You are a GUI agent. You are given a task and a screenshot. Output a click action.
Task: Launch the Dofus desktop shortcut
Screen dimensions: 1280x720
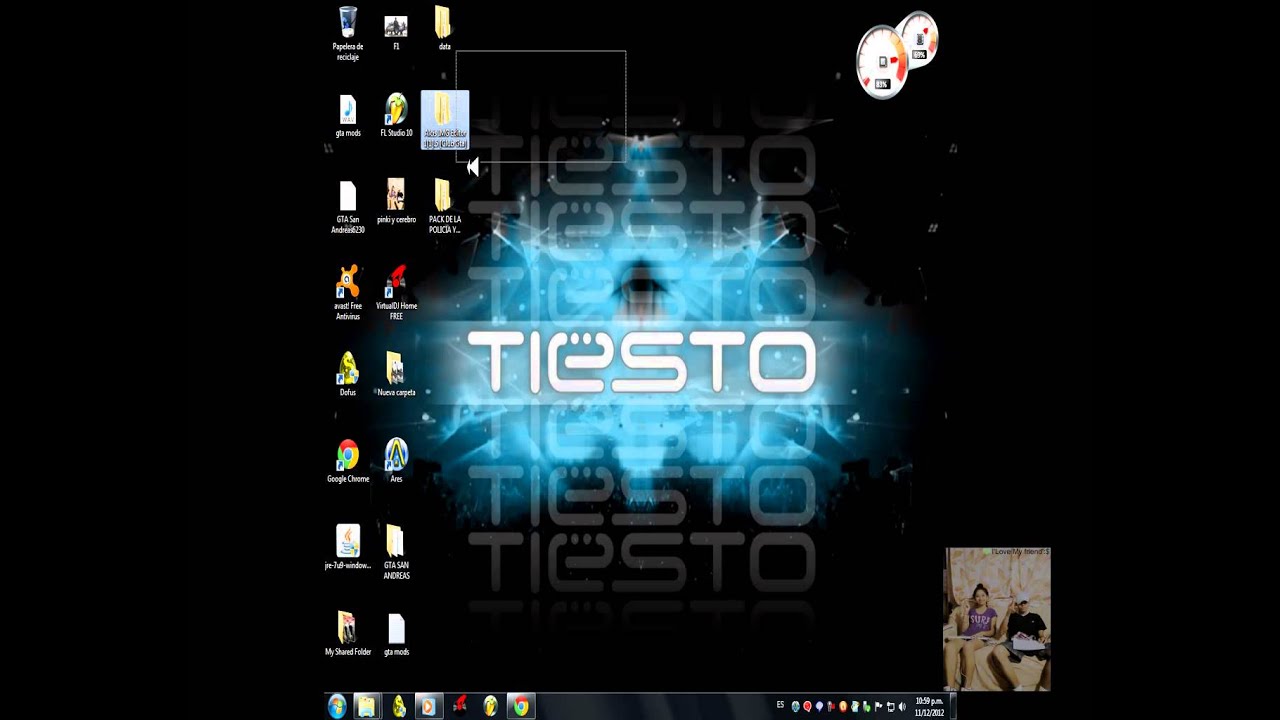pos(348,375)
